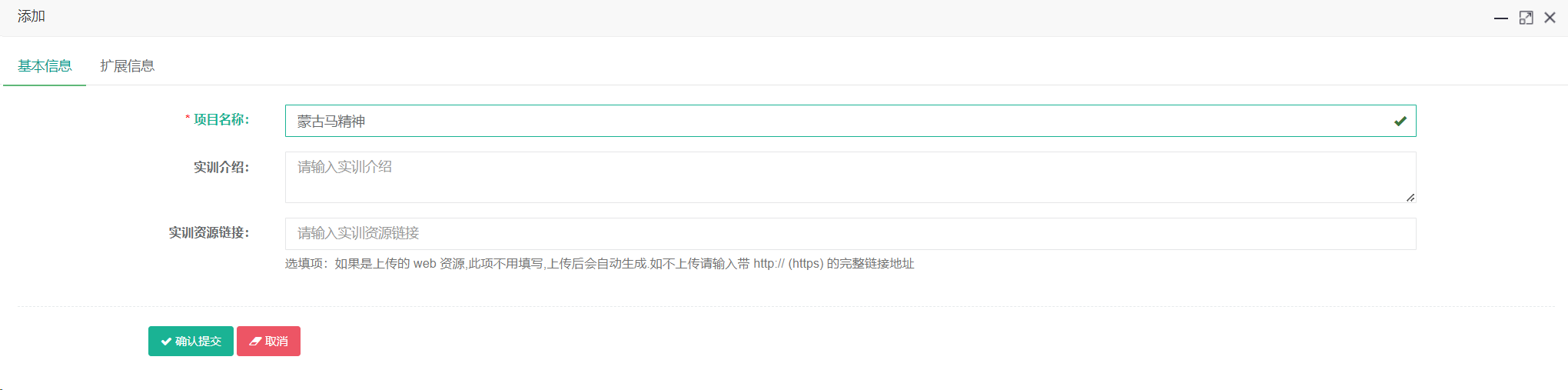Screen dimensions: 1568x390
Task: Click the green validation checkmark icon
Action: tap(1400, 121)
